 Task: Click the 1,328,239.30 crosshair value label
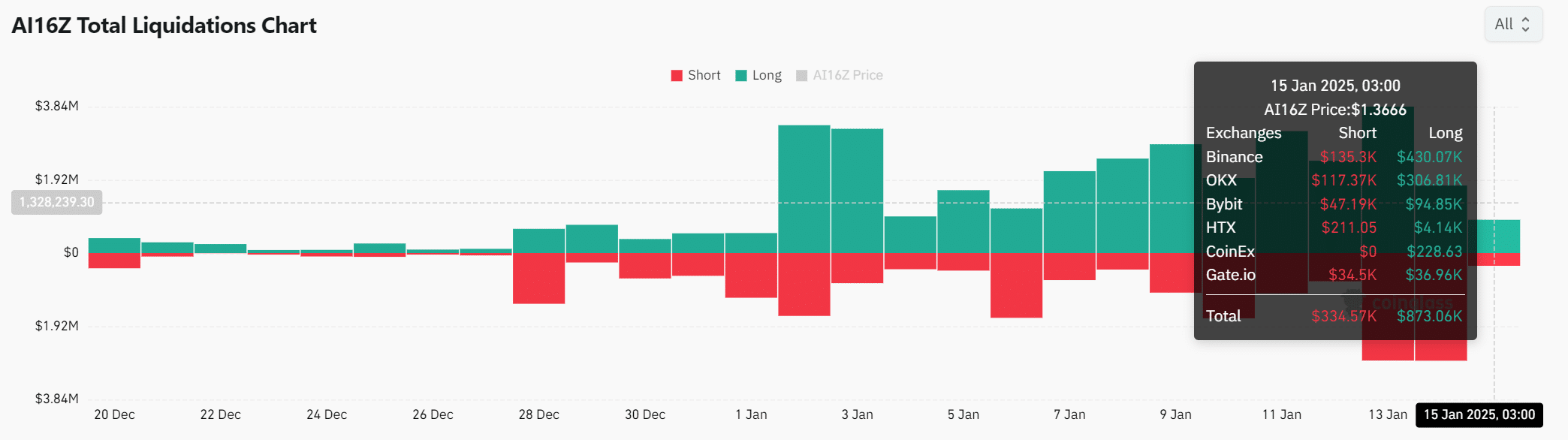click(x=57, y=202)
